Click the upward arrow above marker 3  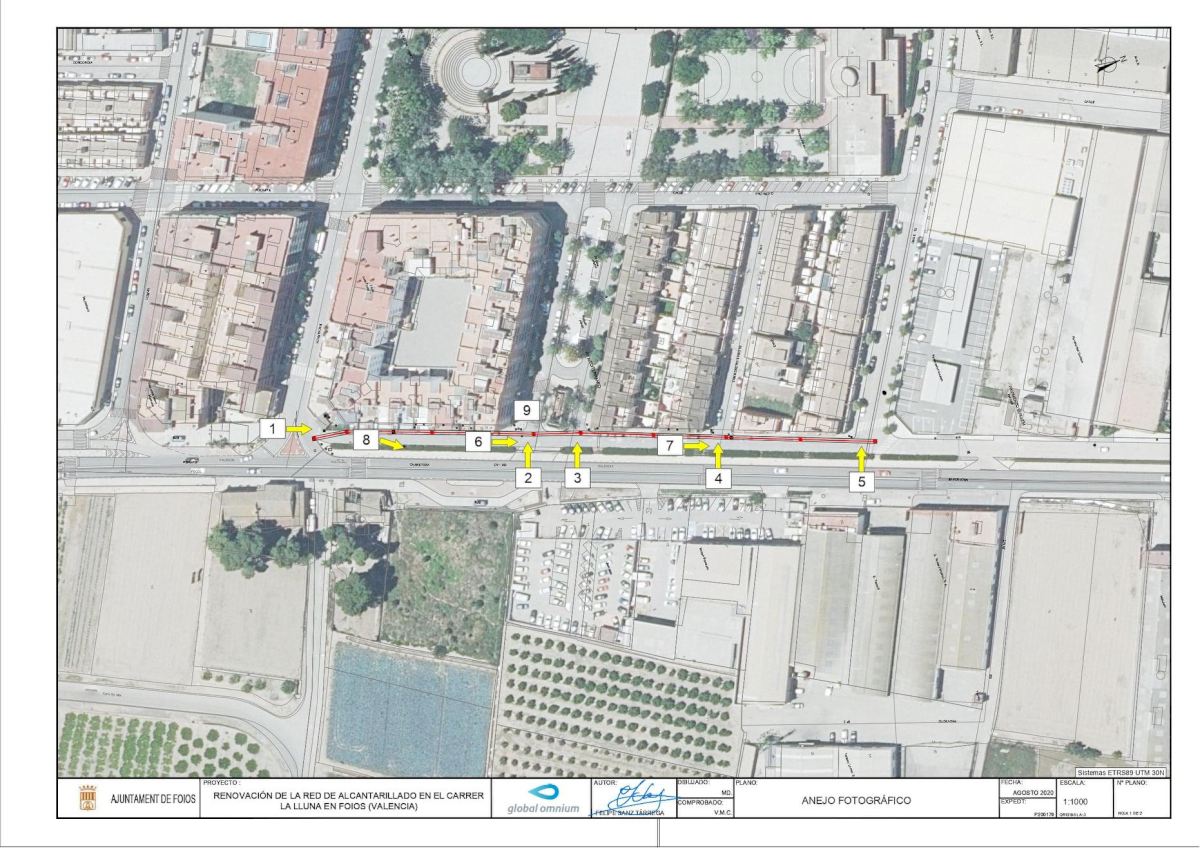[576, 455]
